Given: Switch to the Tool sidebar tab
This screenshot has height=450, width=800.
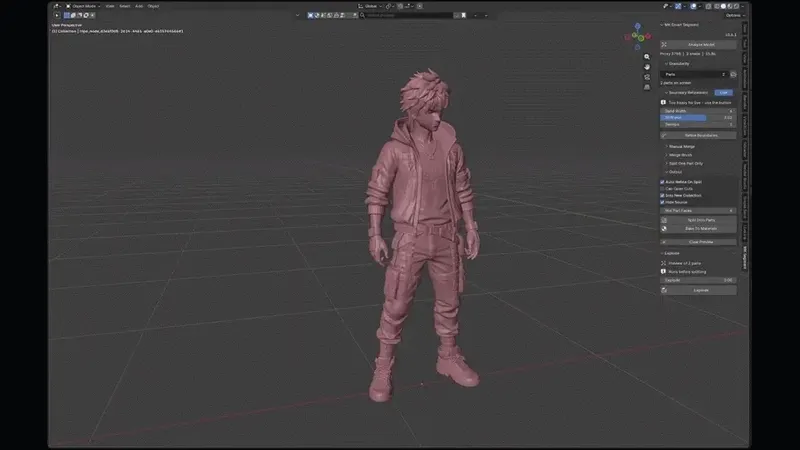Looking at the screenshot, I should click(x=745, y=44).
